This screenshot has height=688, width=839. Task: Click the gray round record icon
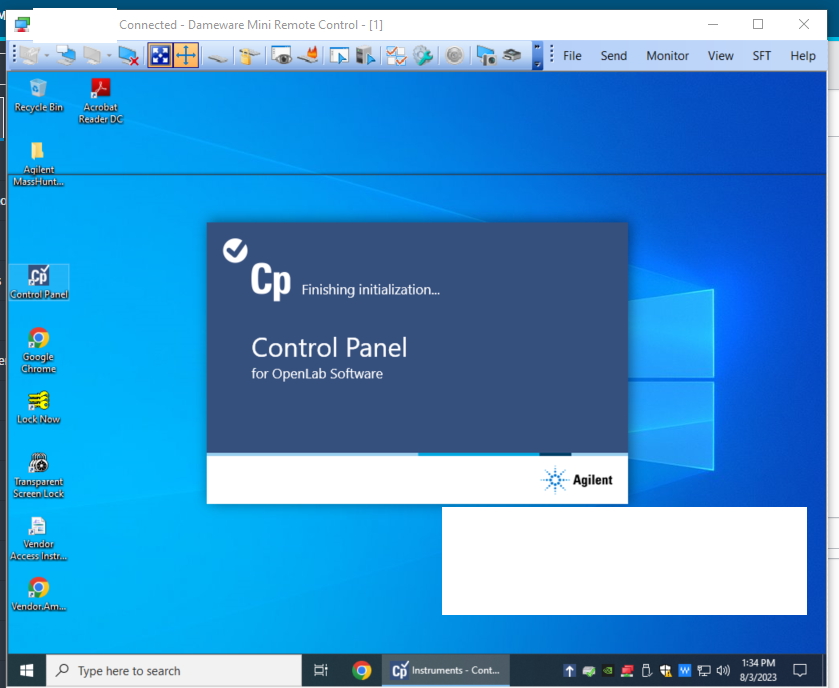(454, 56)
